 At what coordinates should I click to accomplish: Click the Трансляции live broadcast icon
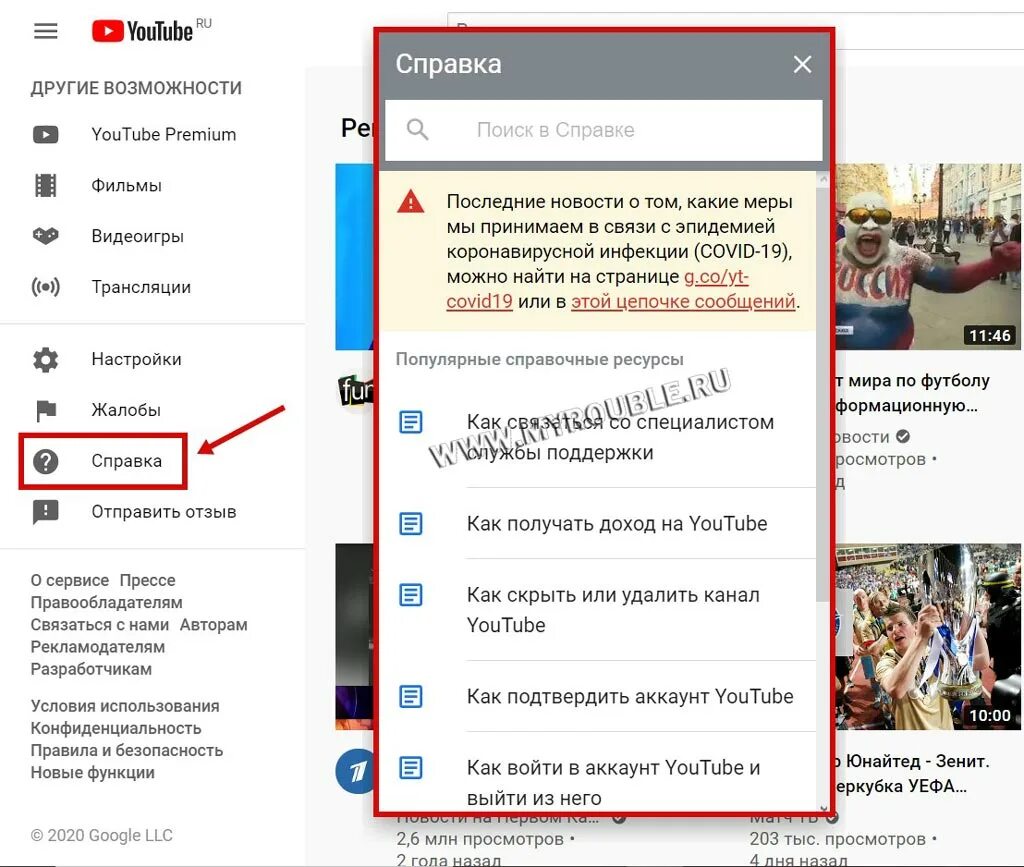[x=46, y=287]
